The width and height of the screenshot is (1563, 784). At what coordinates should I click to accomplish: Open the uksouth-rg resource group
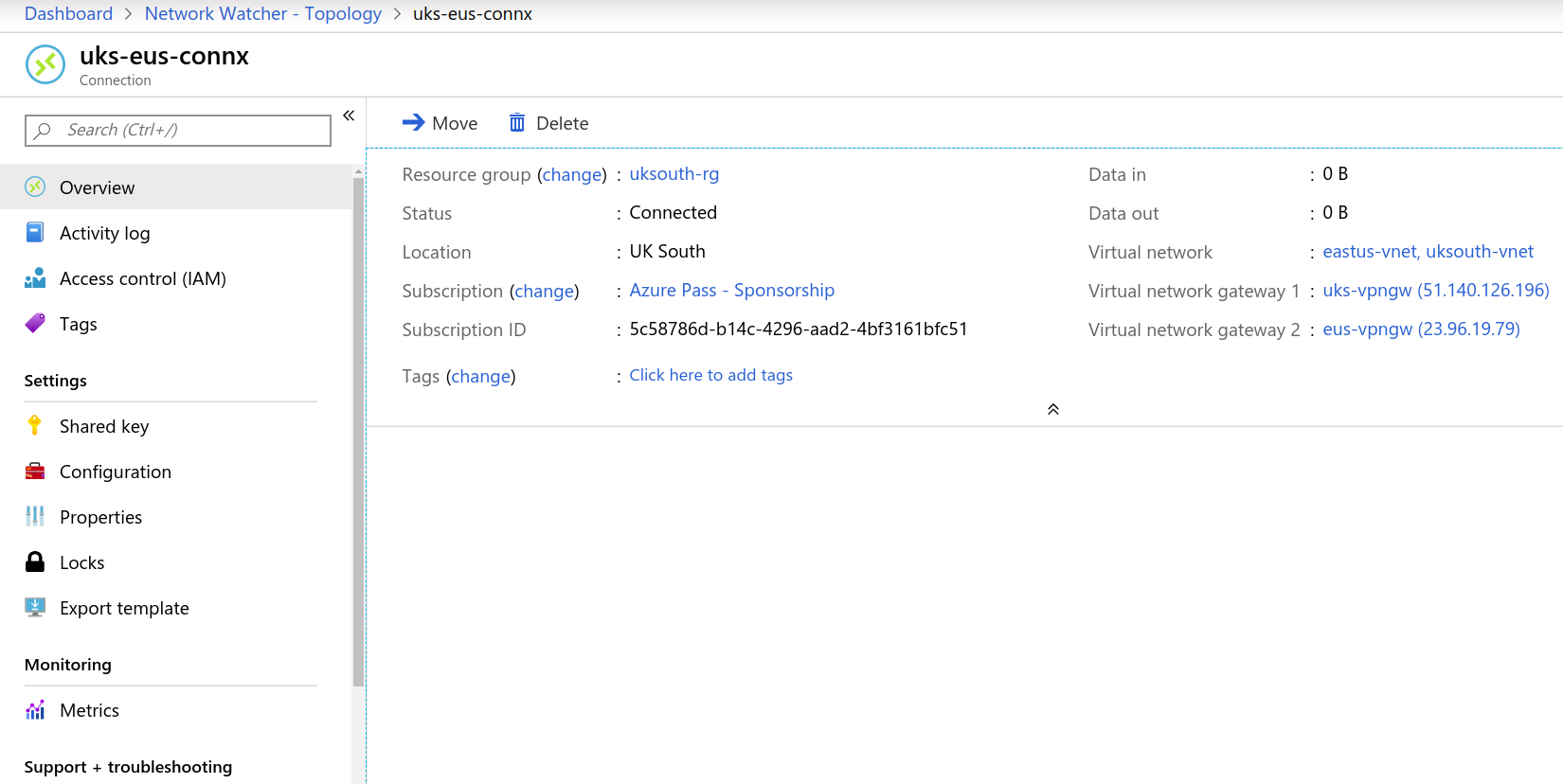click(674, 174)
